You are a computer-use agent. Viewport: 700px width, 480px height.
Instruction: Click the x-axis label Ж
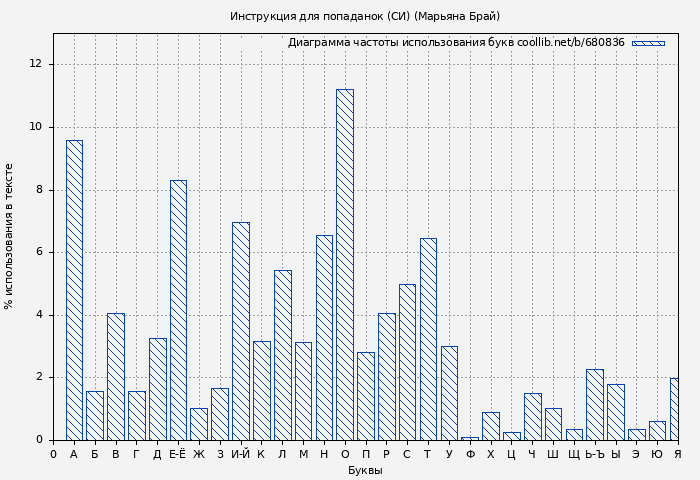click(x=199, y=455)
